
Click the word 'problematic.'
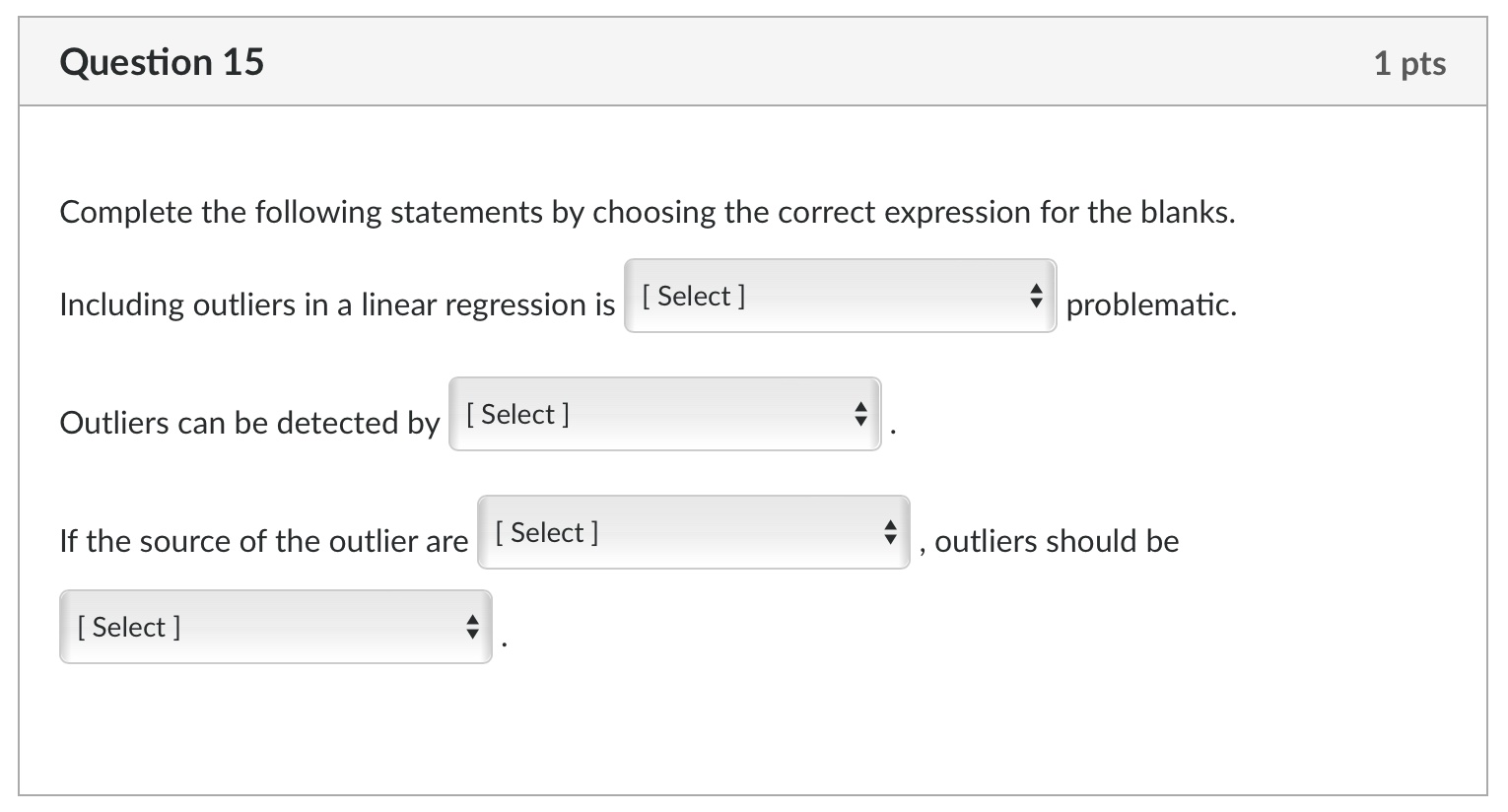[x=1151, y=304]
